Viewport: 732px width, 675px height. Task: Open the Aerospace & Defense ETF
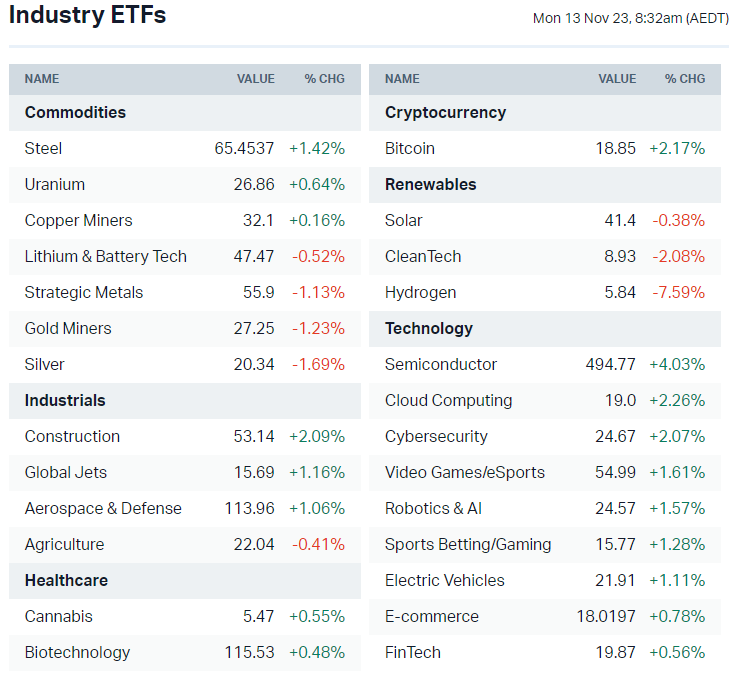103,508
